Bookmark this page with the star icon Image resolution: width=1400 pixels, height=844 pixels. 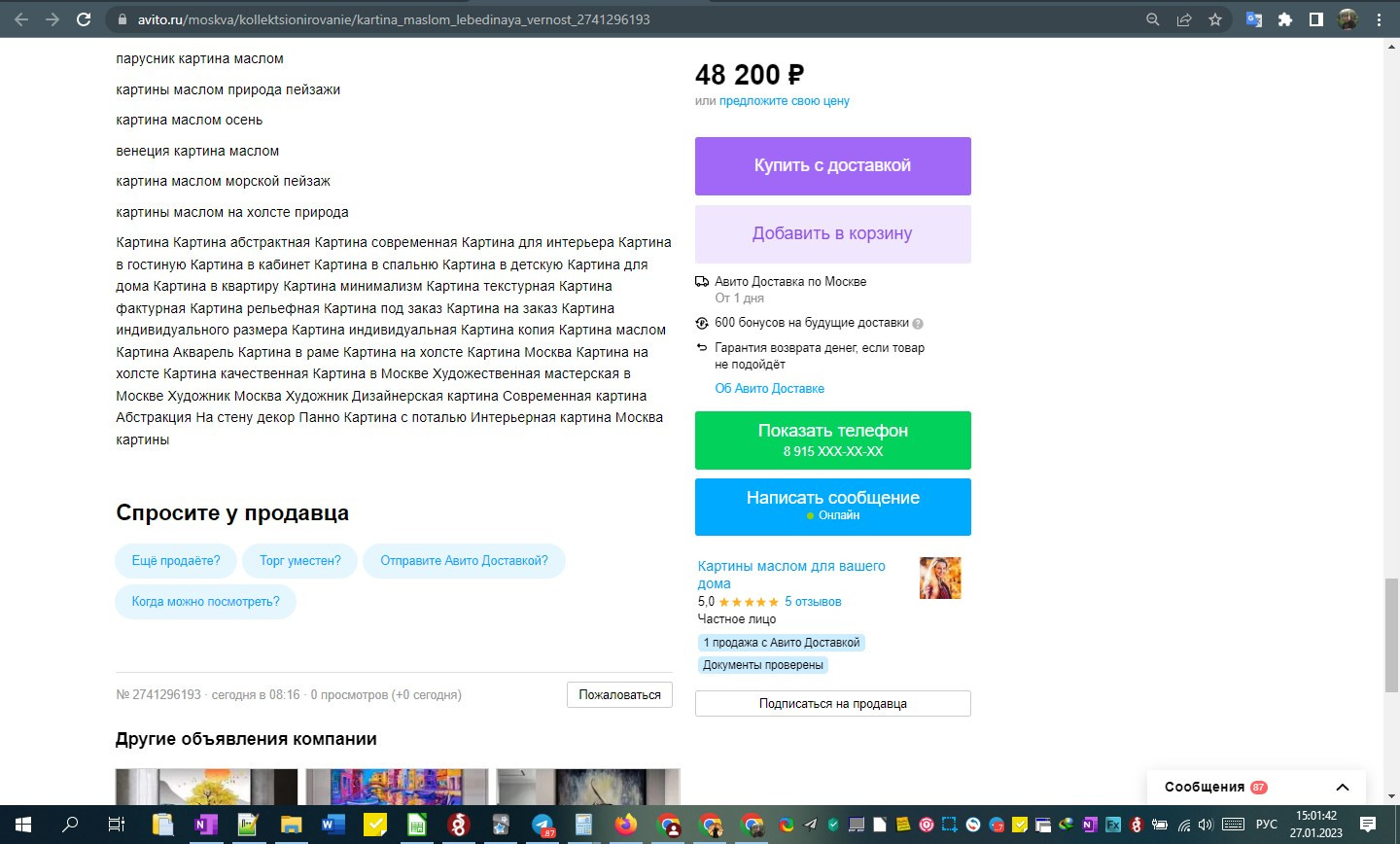coord(1215,19)
